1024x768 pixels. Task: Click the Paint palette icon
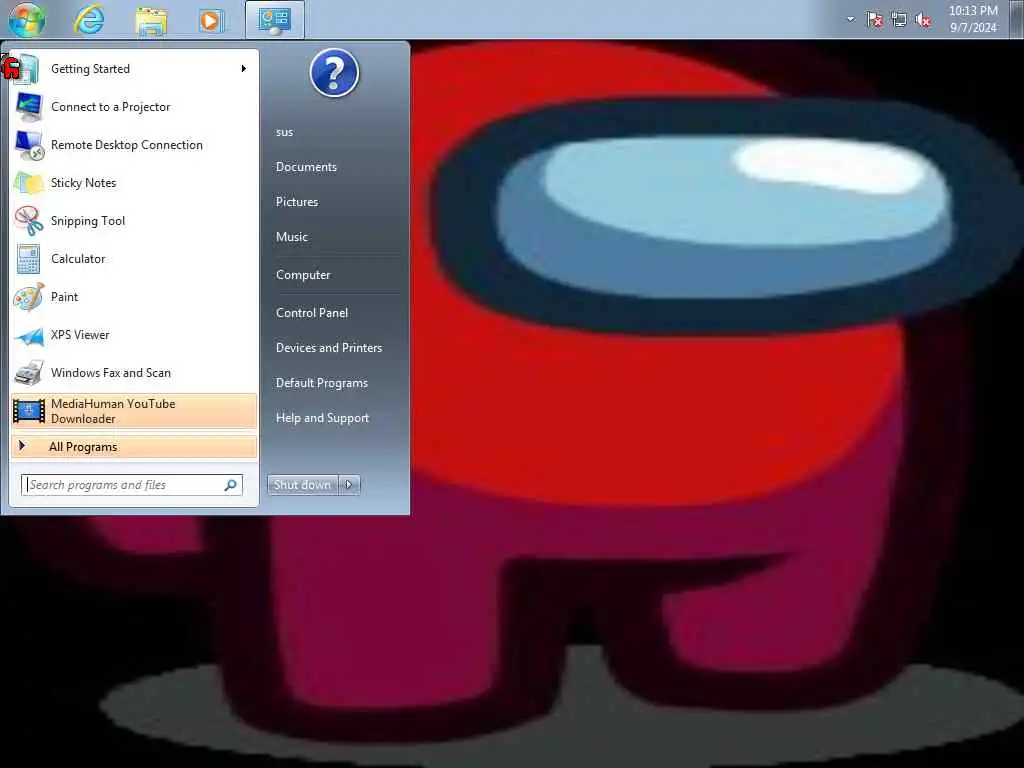[x=29, y=296]
